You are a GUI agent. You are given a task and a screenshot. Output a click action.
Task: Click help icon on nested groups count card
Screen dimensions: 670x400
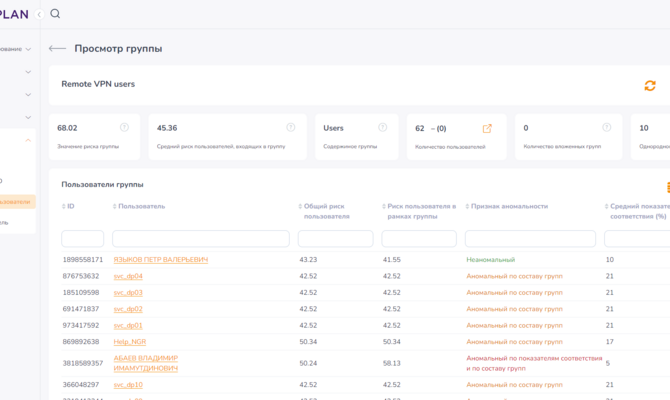606,128
